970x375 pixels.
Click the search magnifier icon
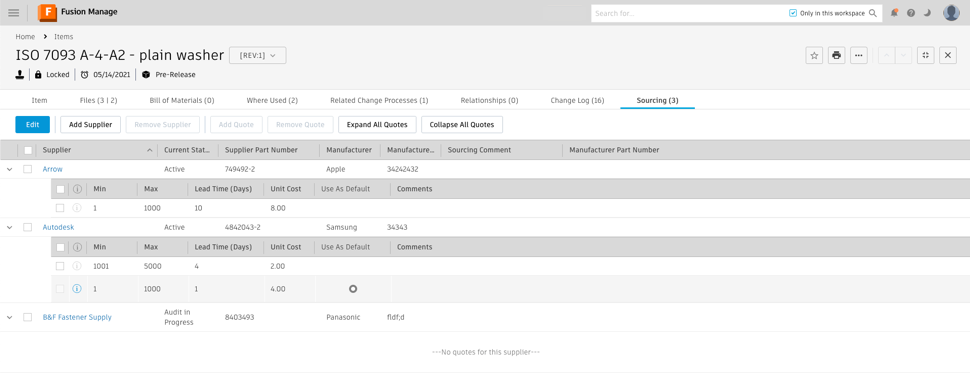click(x=873, y=13)
